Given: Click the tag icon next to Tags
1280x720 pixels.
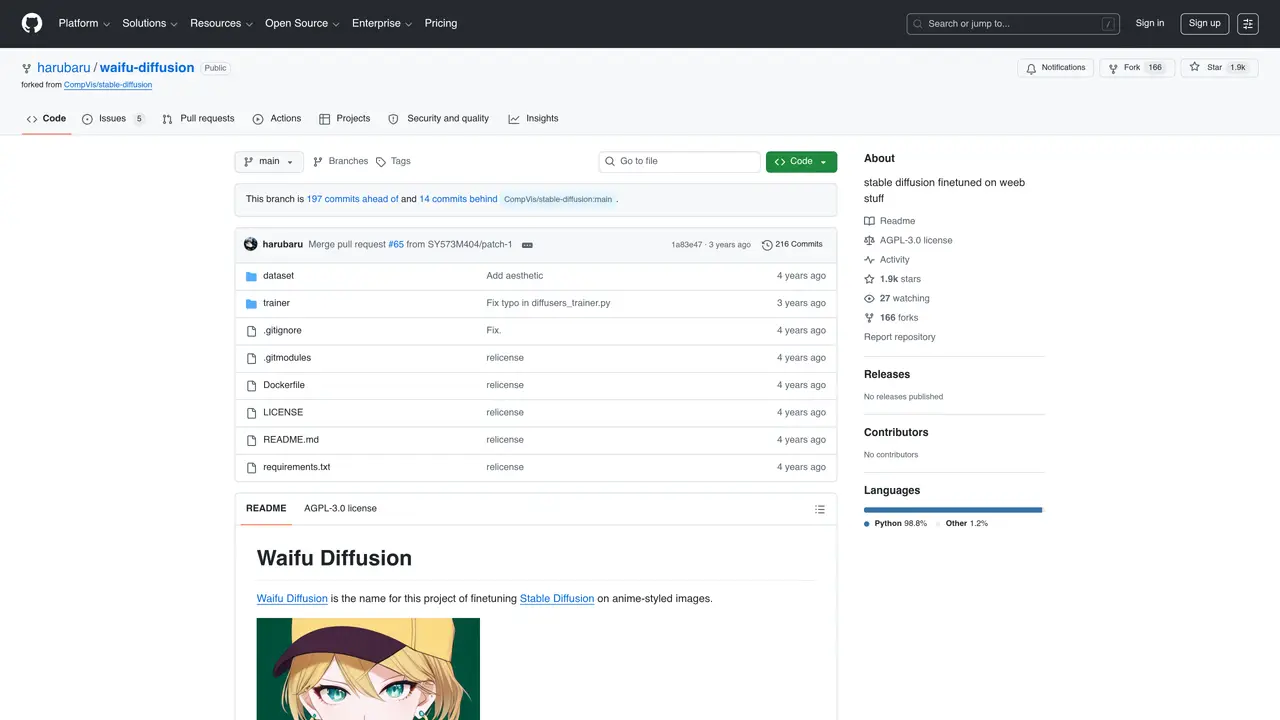Looking at the screenshot, I should [x=381, y=162].
